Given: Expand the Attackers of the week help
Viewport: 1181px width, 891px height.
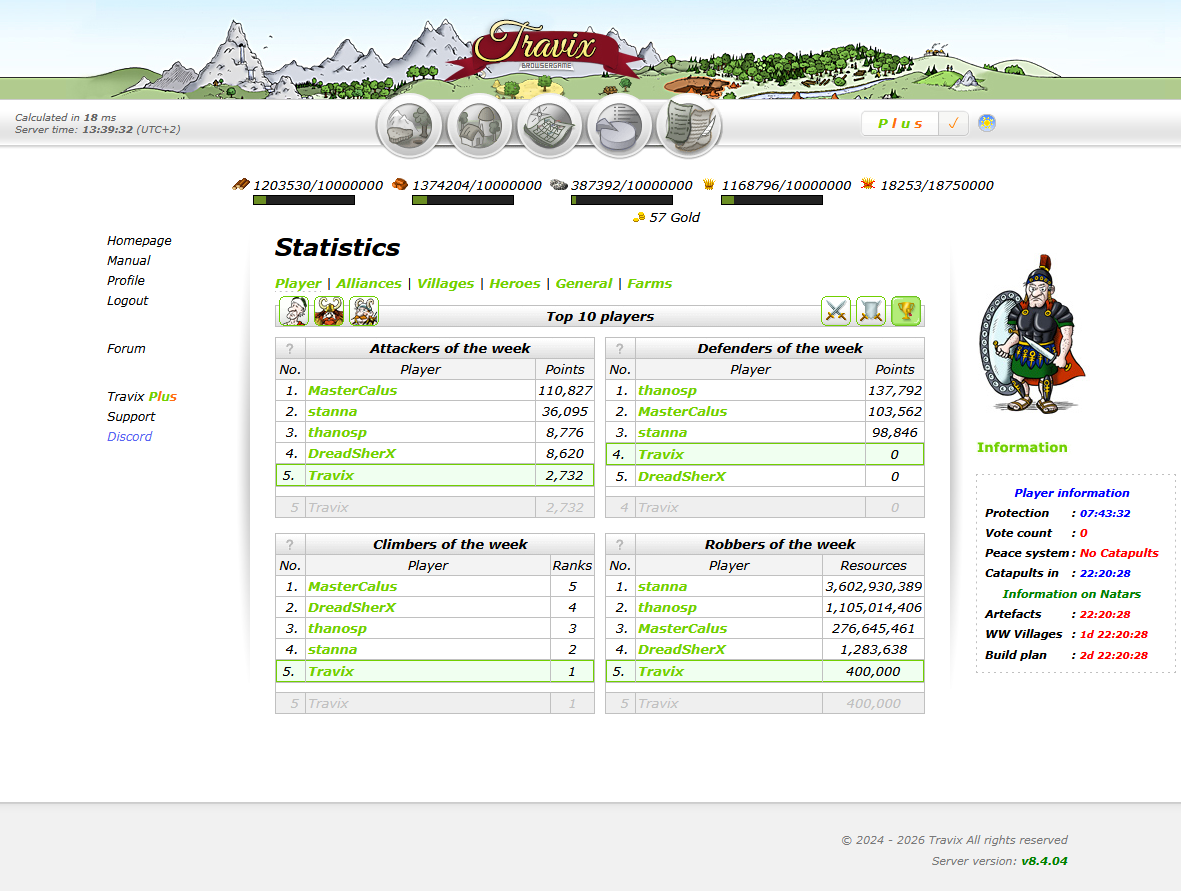Looking at the screenshot, I should [x=290, y=348].
